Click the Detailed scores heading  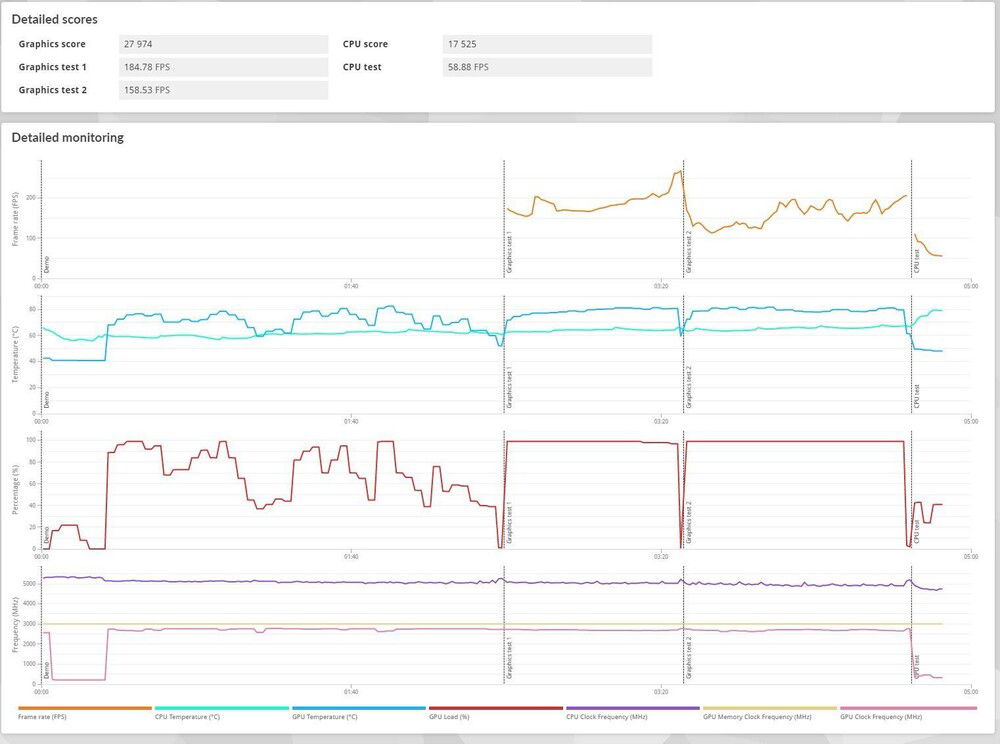[x=55, y=19]
